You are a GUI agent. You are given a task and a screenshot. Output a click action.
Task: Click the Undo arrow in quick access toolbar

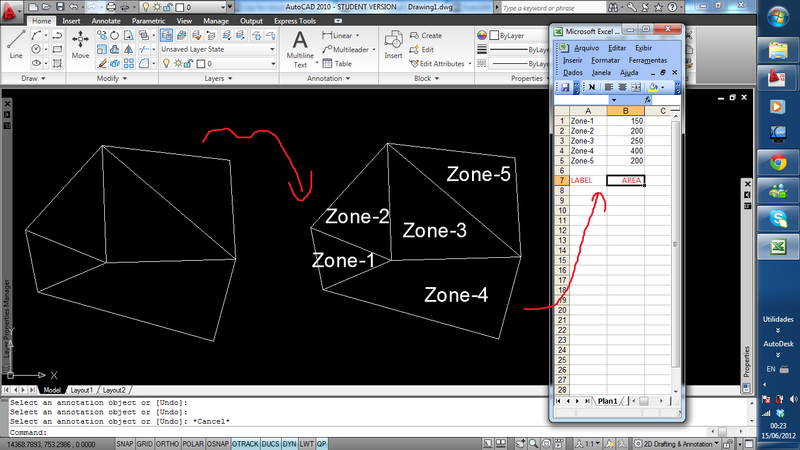tap(74, 7)
